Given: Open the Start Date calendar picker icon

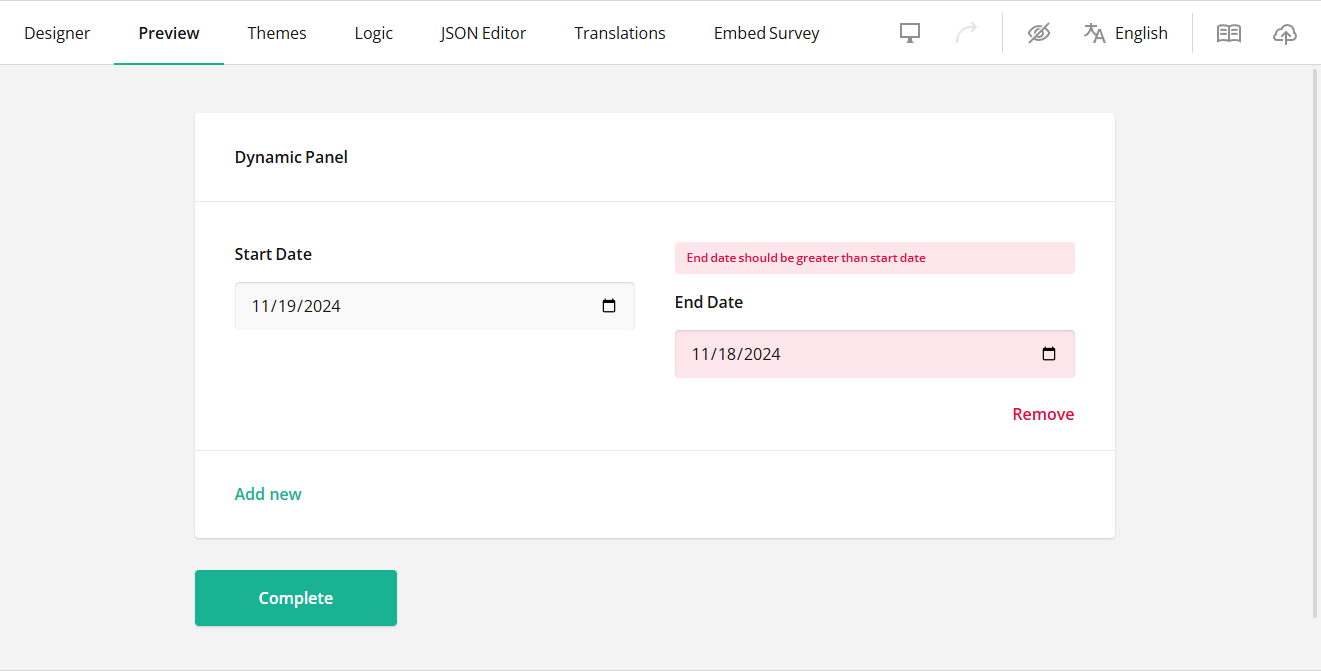Looking at the screenshot, I should 609,306.
